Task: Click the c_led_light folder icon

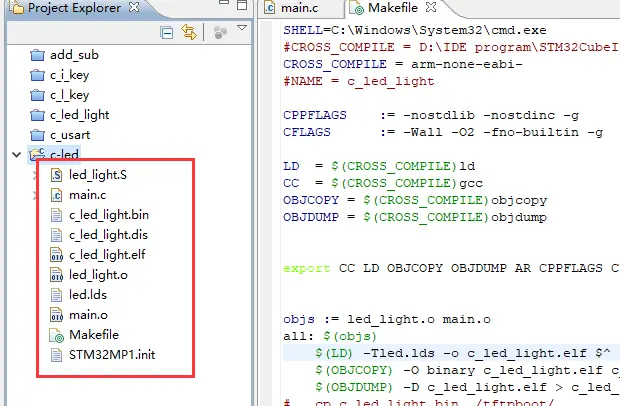Action: pos(37,115)
